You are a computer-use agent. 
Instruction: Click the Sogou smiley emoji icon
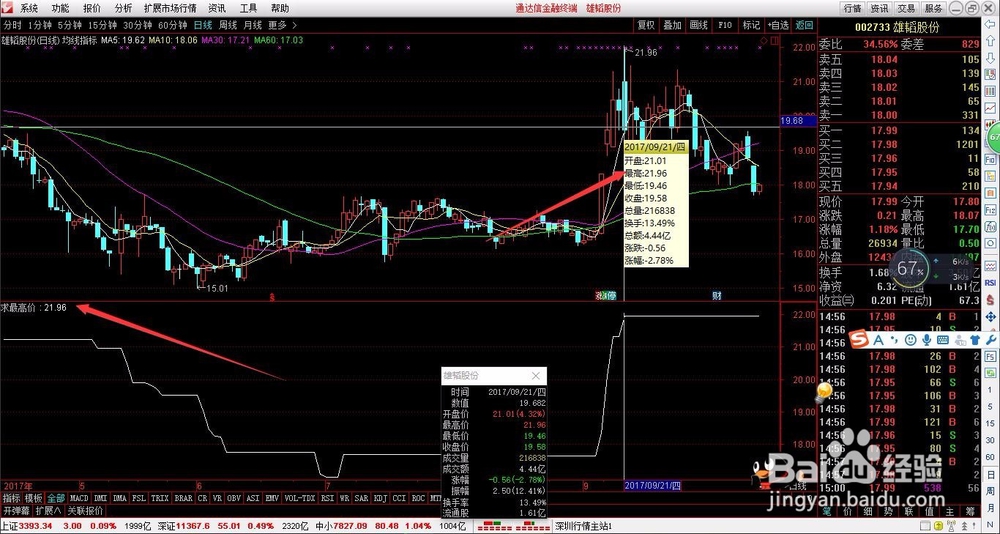[x=911, y=339]
